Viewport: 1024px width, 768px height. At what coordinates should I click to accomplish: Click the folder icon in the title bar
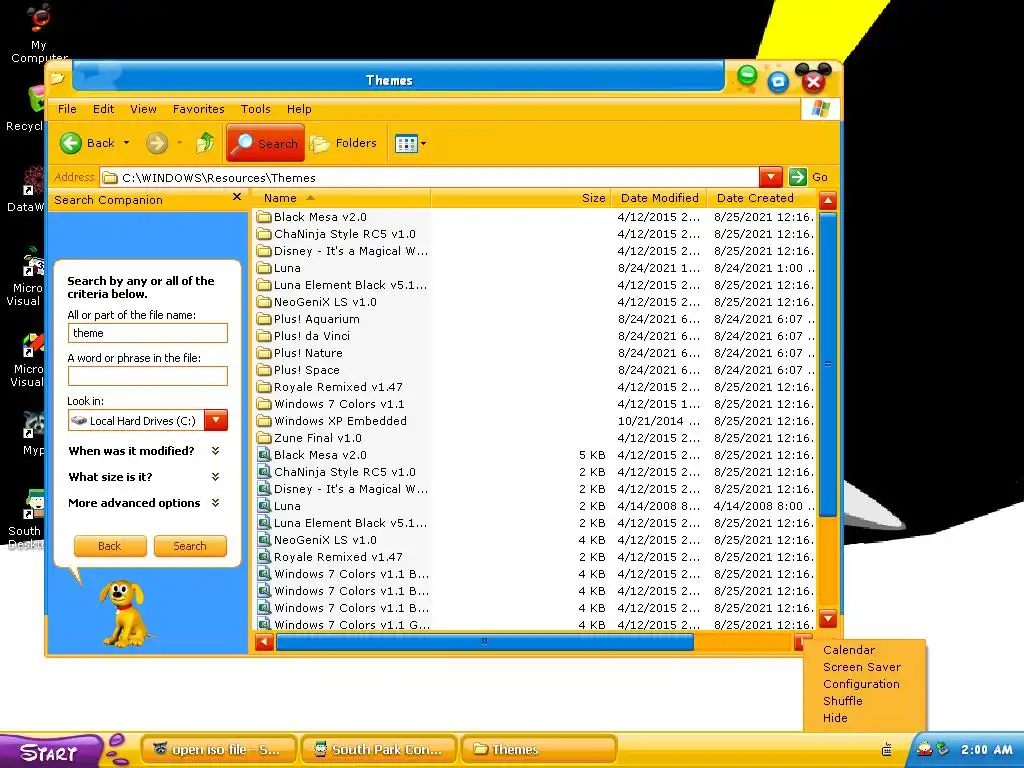point(57,79)
